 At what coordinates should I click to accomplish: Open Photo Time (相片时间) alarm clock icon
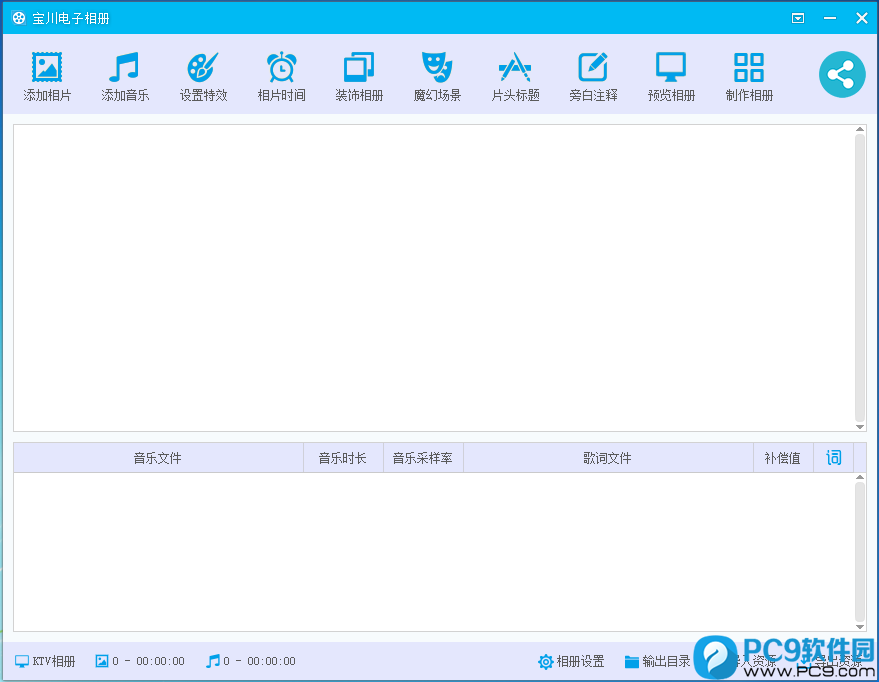tap(281, 68)
